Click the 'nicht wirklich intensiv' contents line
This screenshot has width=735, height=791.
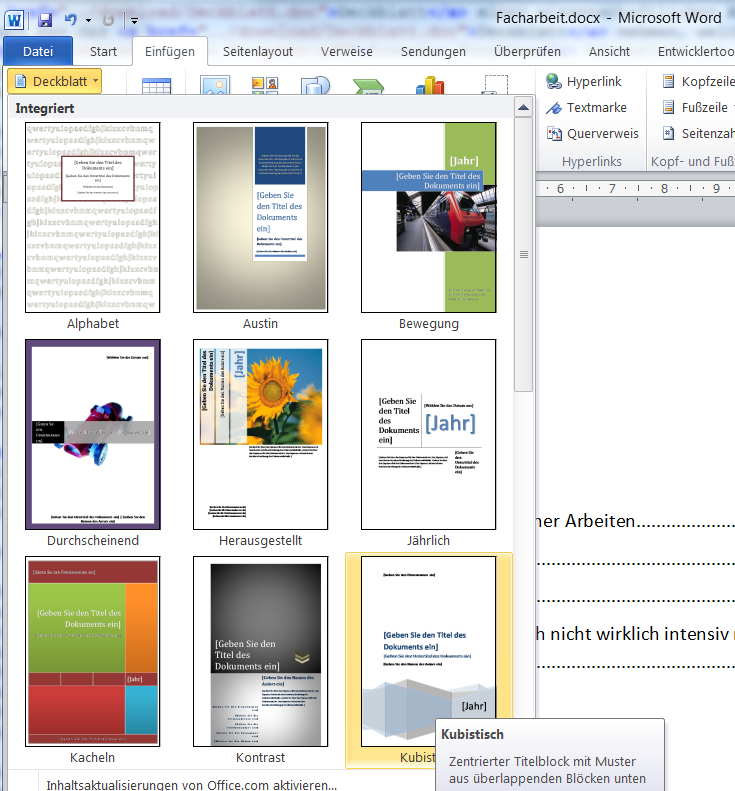pyautogui.click(x=635, y=634)
